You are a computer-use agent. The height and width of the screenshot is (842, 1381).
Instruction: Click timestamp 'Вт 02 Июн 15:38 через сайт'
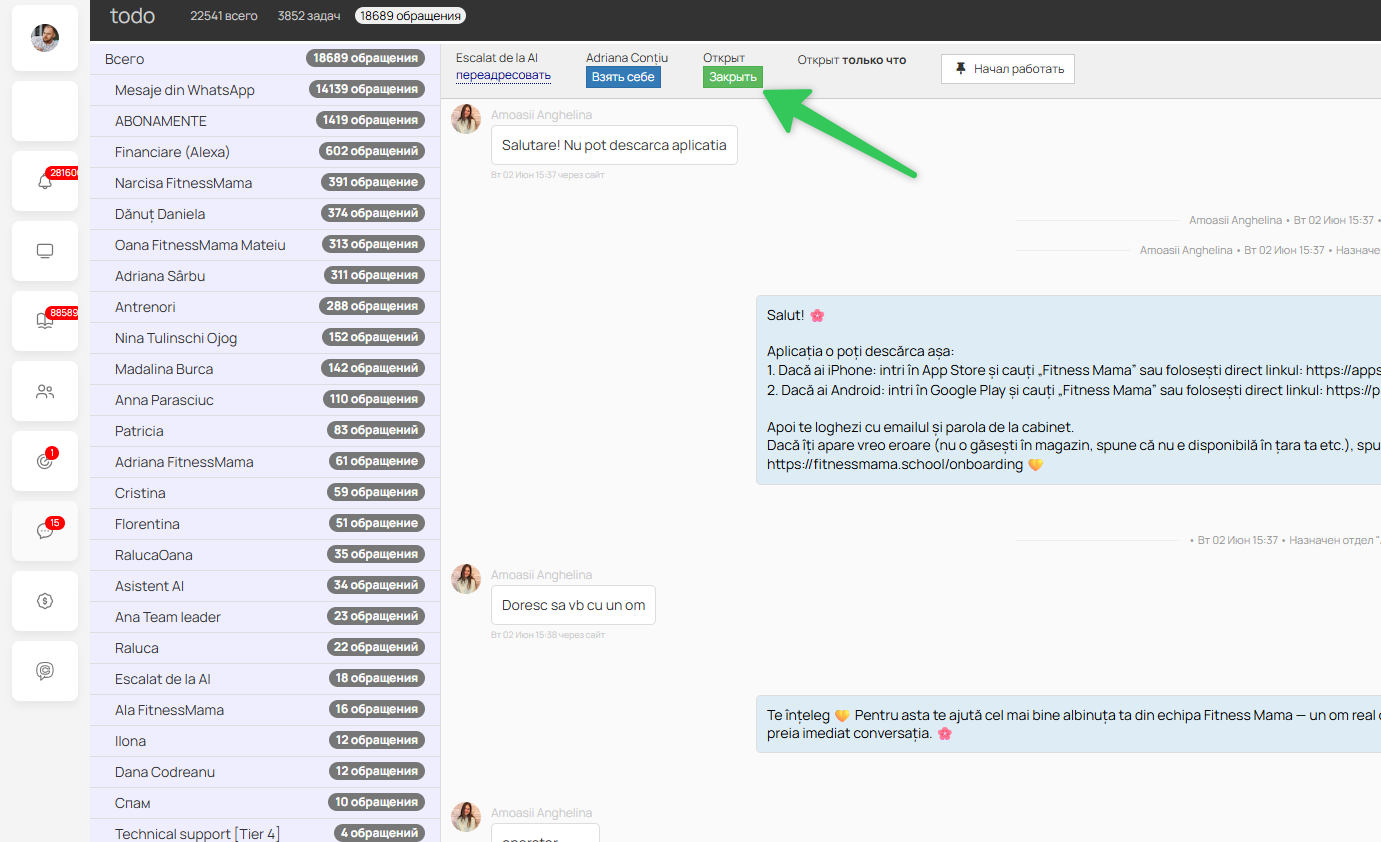click(x=548, y=635)
